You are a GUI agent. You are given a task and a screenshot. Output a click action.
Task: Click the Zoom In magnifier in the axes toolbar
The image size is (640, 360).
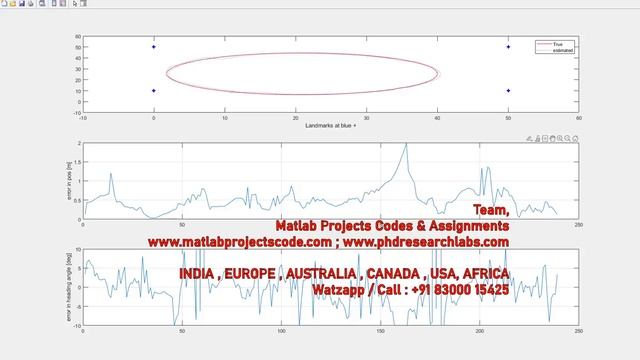tap(560, 139)
